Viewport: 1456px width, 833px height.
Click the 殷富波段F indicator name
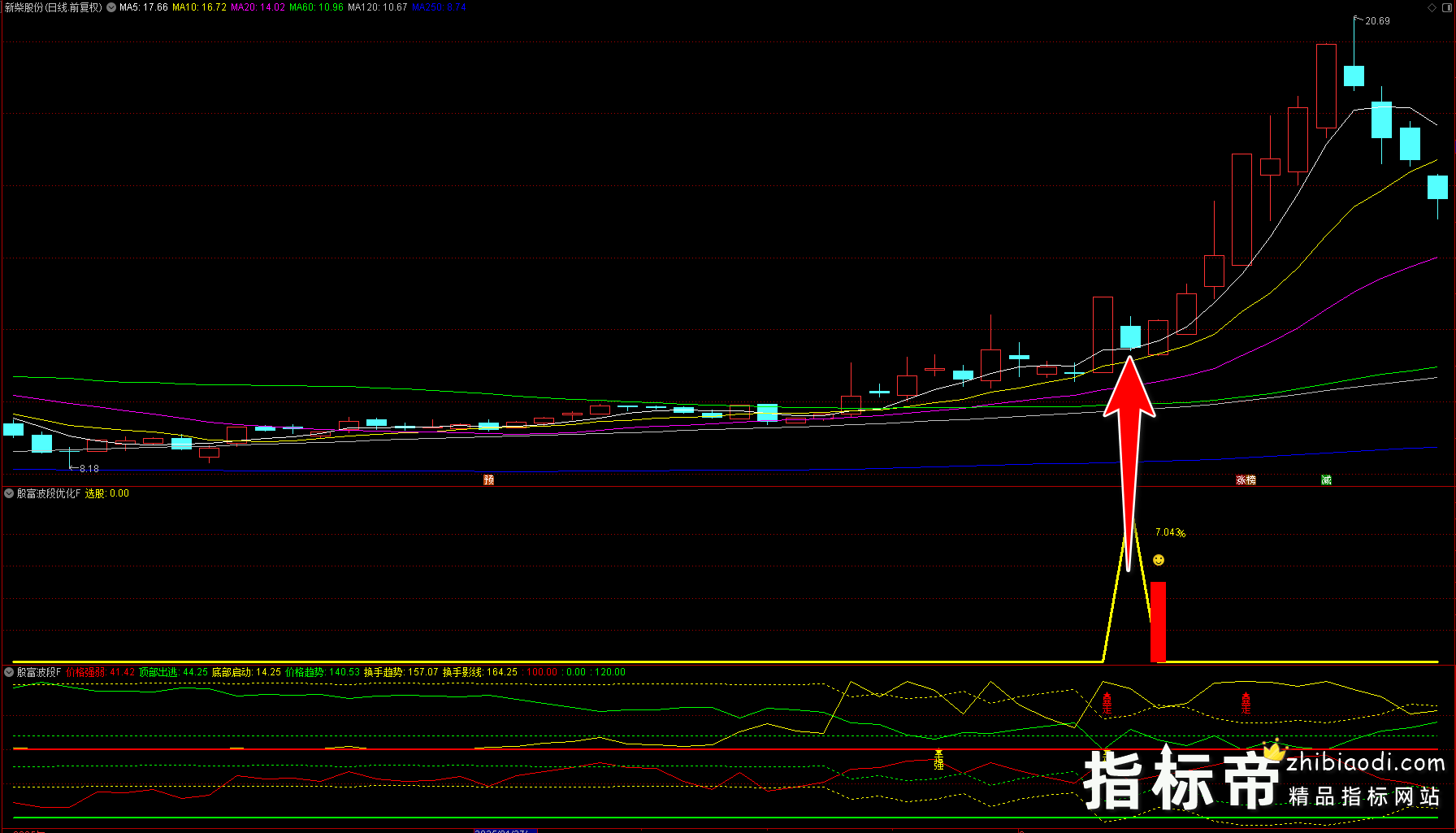click(x=39, y=672)
